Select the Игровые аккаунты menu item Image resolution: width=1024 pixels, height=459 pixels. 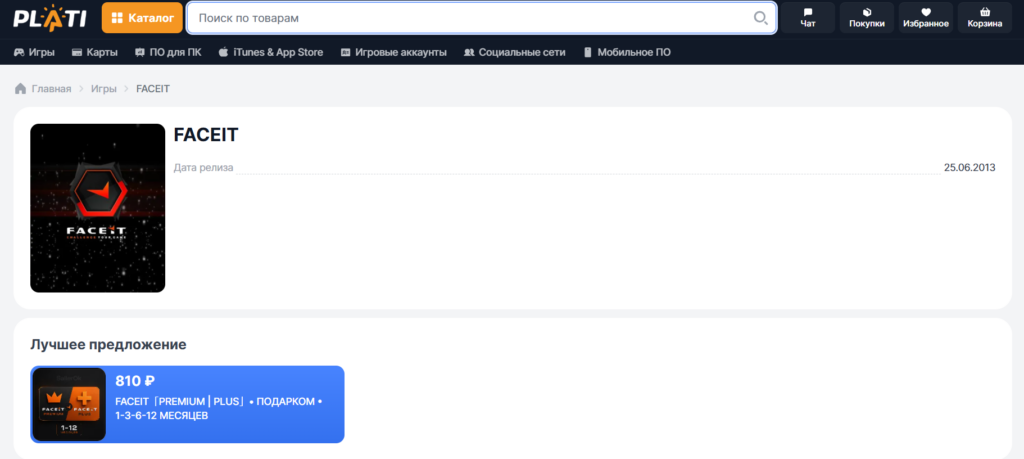pos(394,52)
